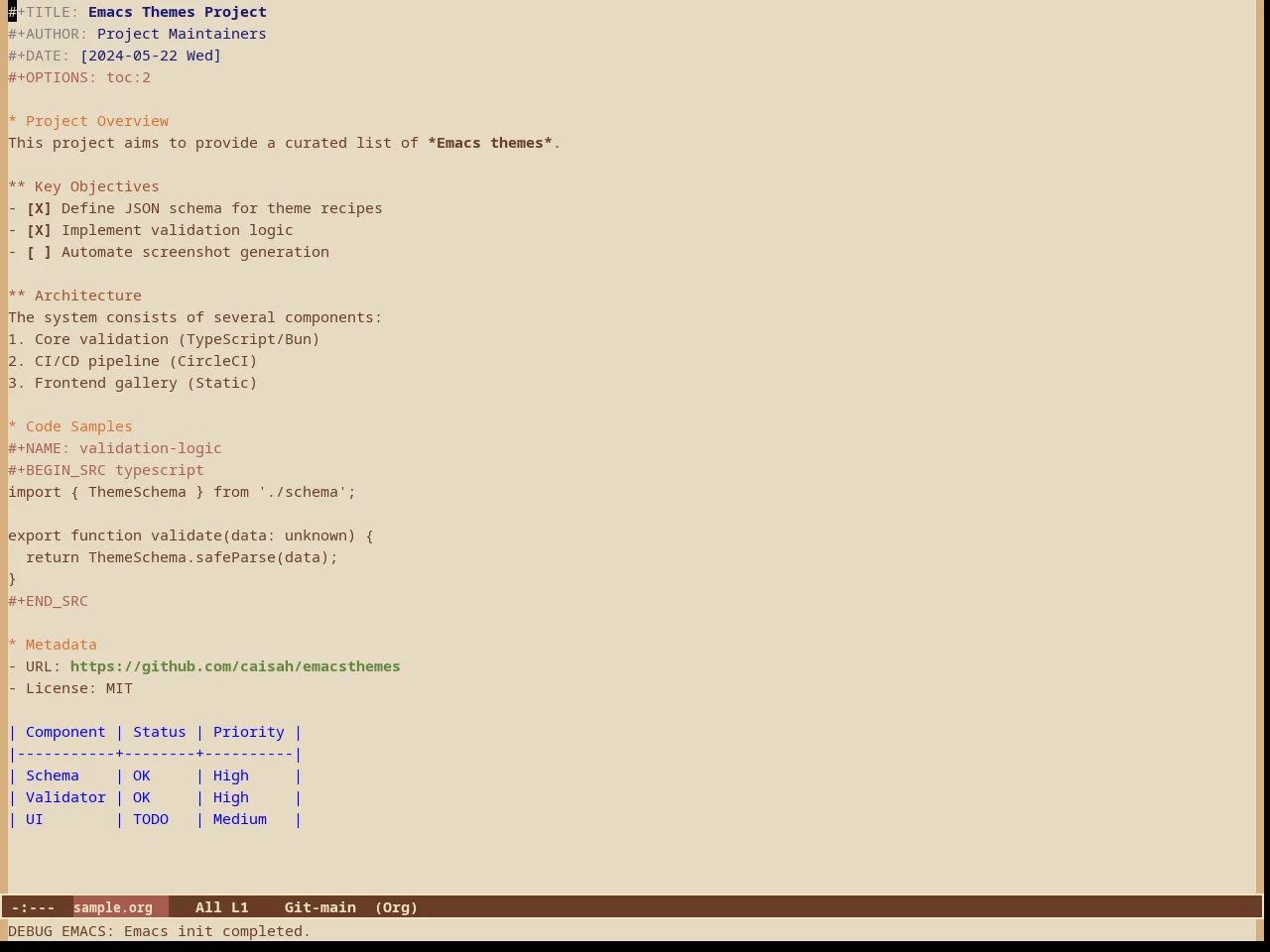Click the TODO status cell
The image size is (1270, 952).
[x=151, y=819]
